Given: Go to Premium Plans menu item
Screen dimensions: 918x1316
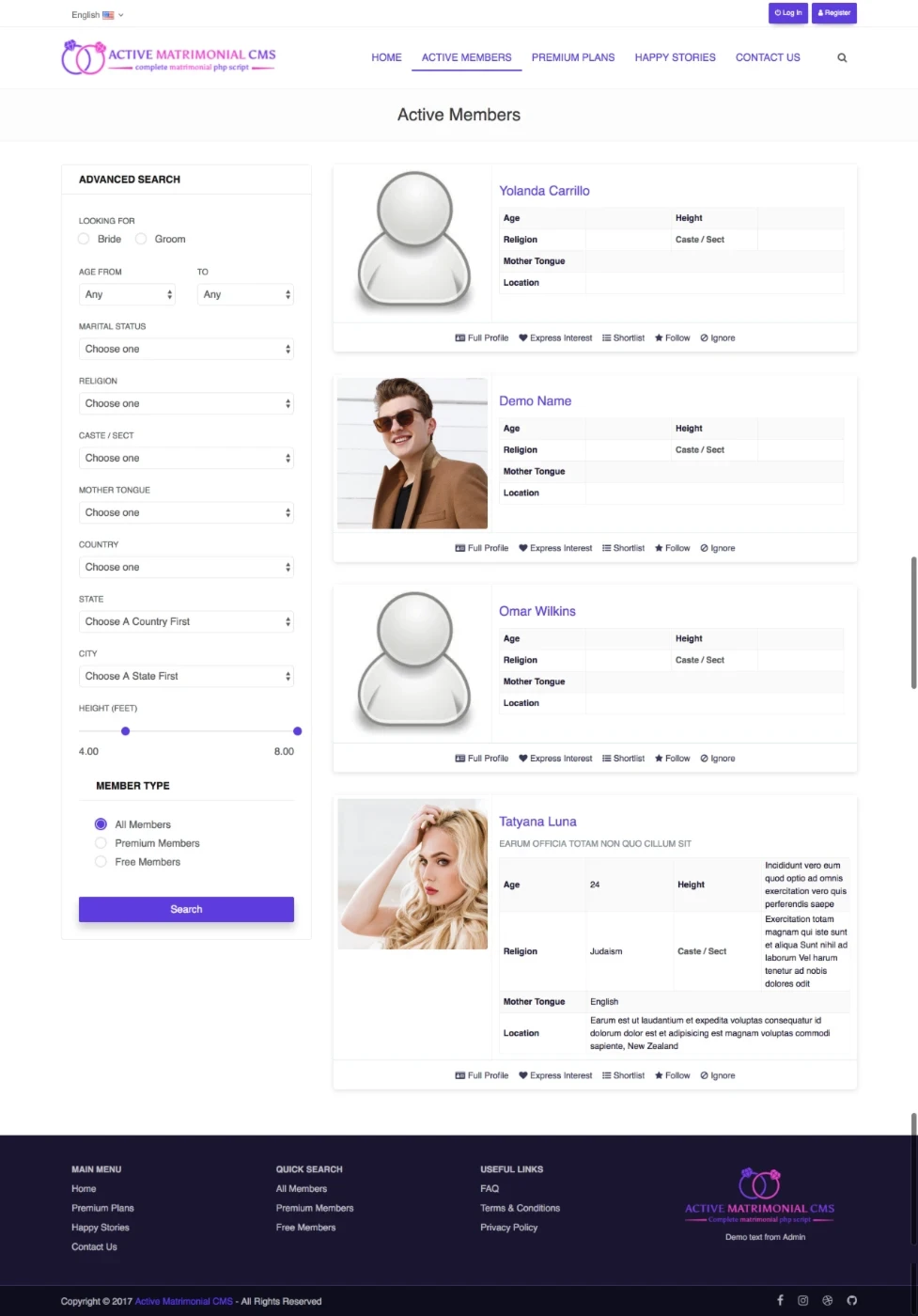Looking at the screenshot, I should 572,57.
